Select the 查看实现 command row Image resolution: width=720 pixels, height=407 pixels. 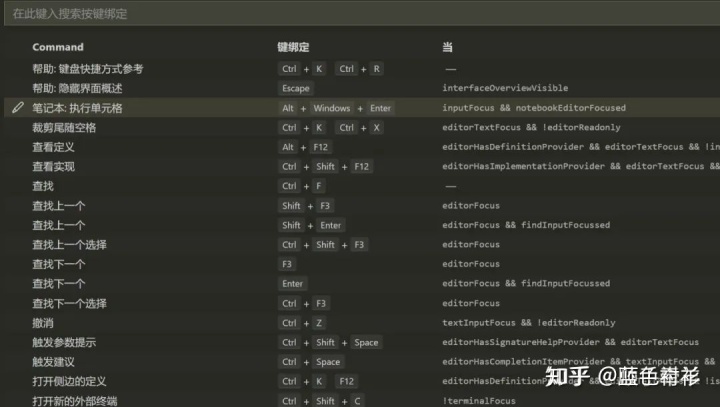(x=362, y=167)
